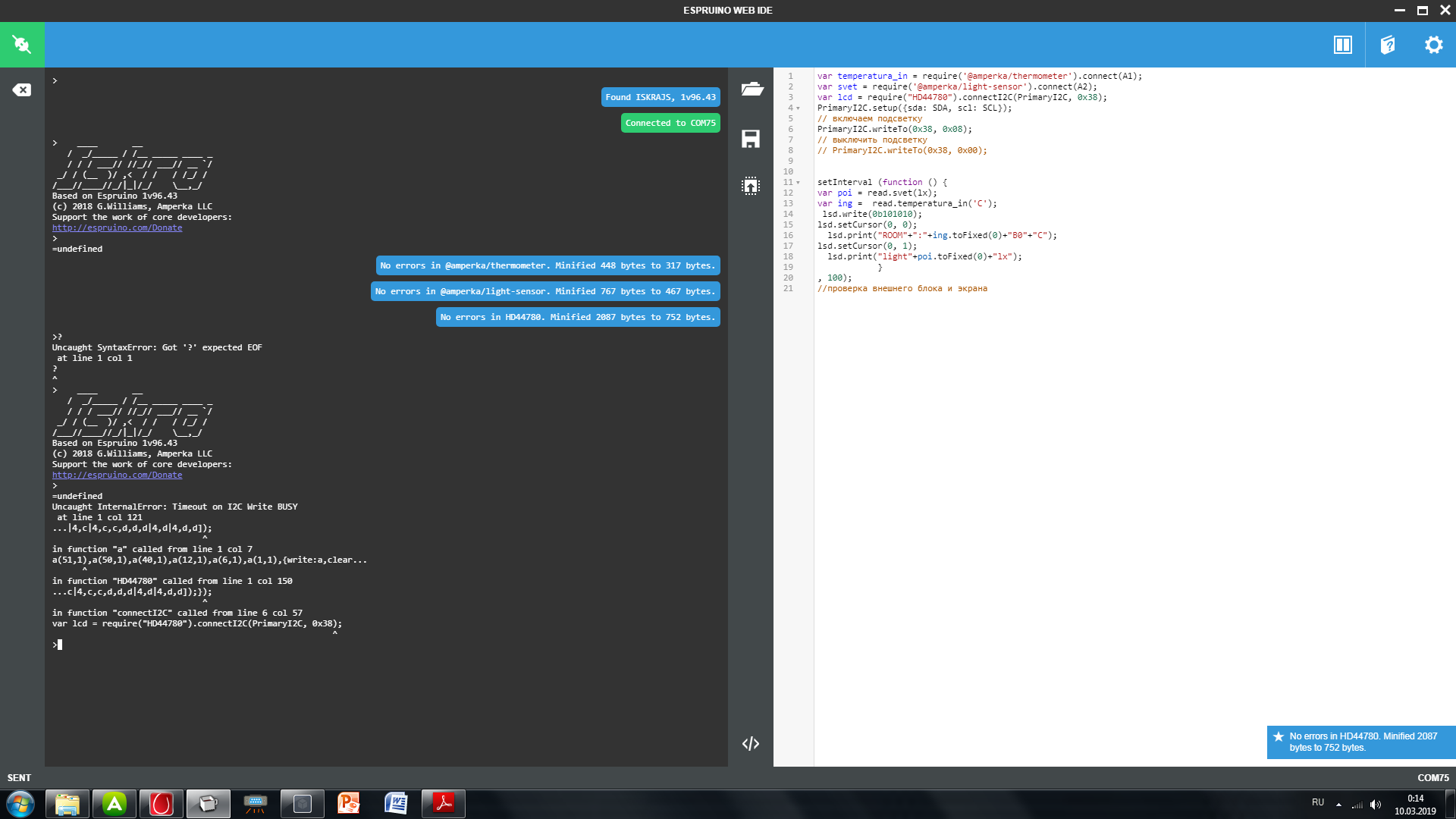
Task: Open Windows Explorer from the taskbar
Action: [x=67, y=804]
